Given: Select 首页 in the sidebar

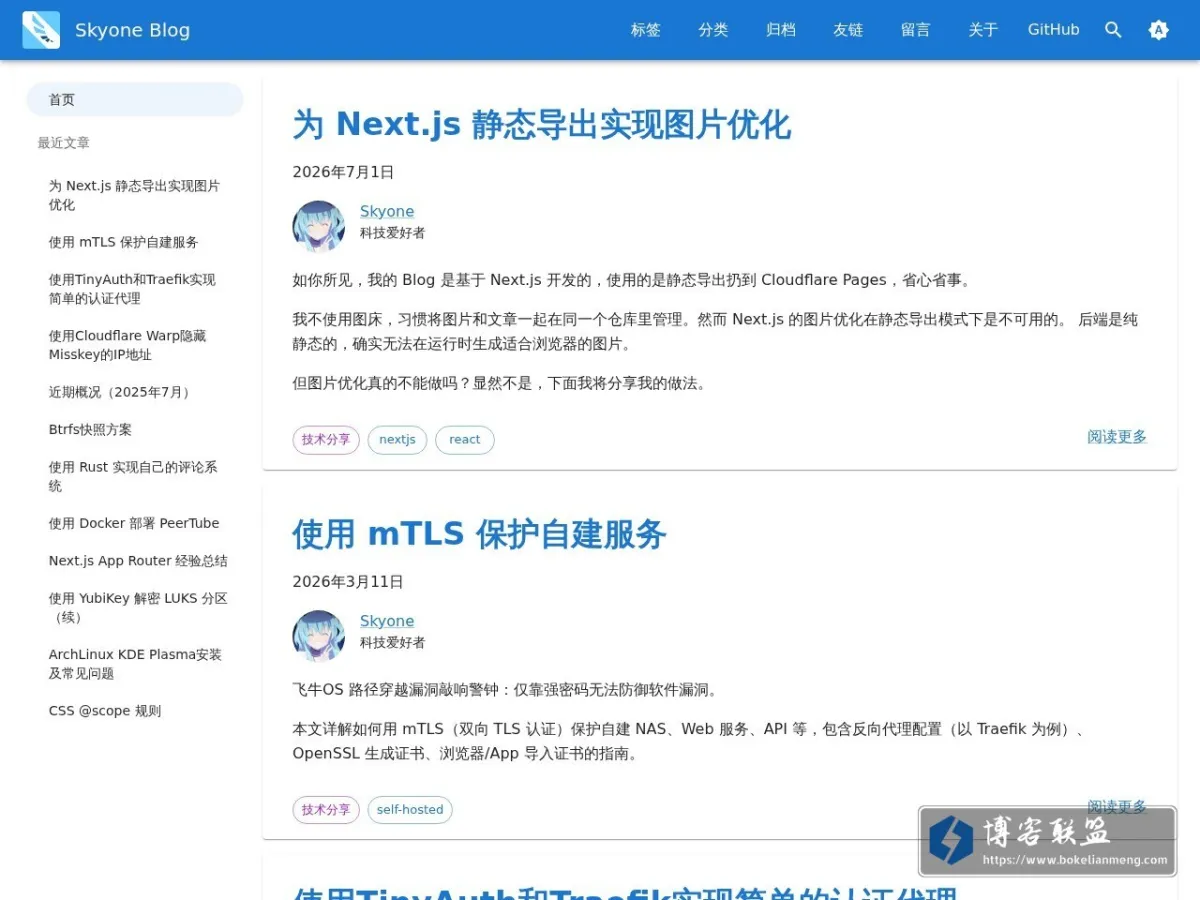Looking at the screenshot, I should point(135,100).
